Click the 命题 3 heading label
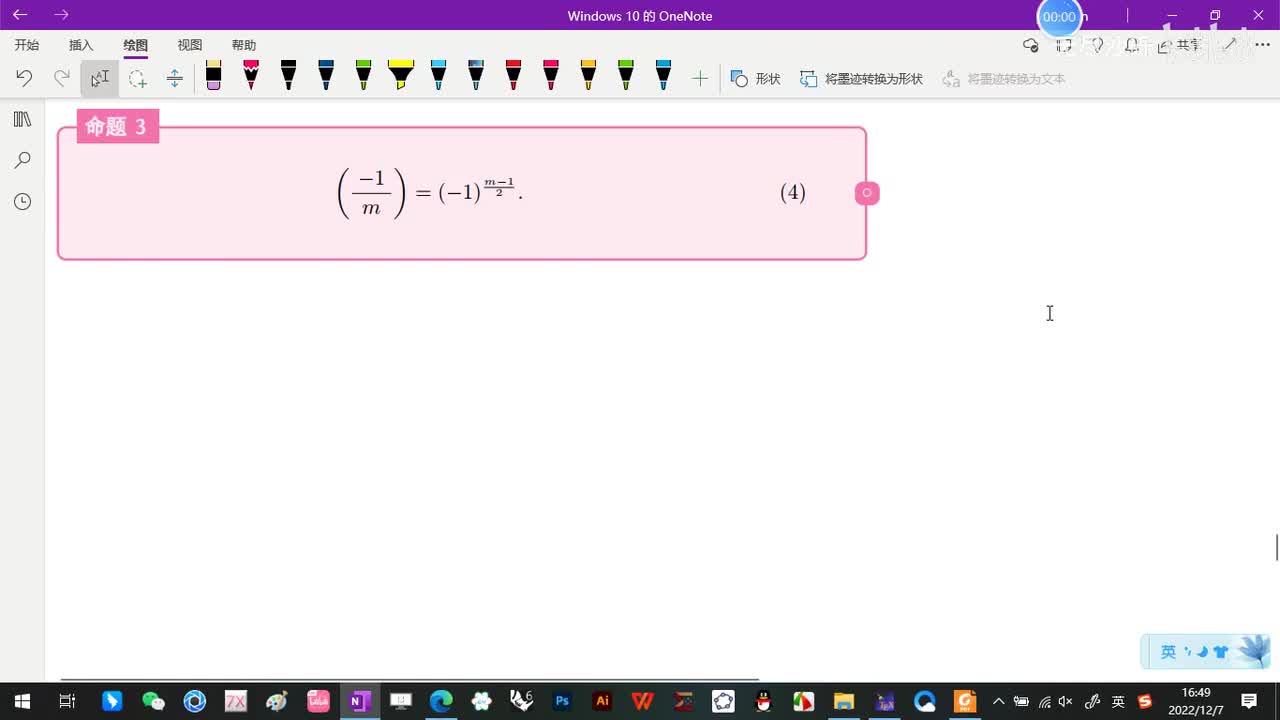The image size is (1280, 720). [x=117, y=126]
